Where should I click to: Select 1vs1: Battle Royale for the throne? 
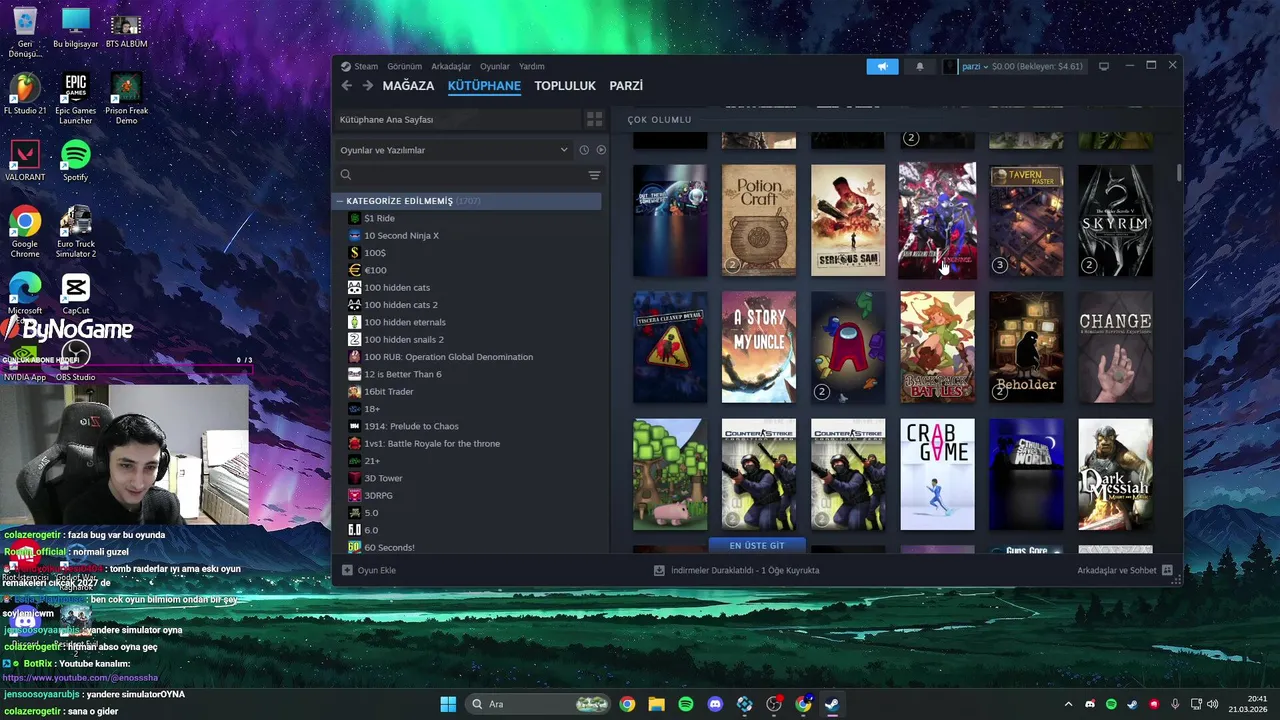431,443
